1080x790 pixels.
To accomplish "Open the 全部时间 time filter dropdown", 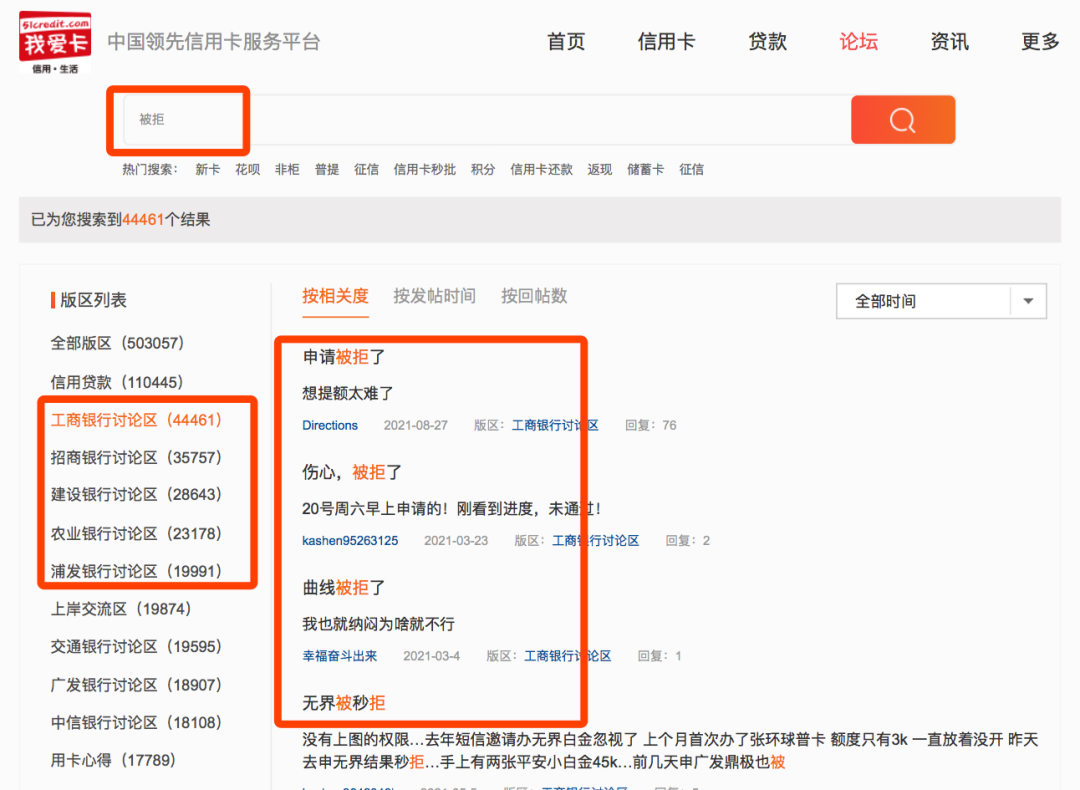I will click(941, 301).
